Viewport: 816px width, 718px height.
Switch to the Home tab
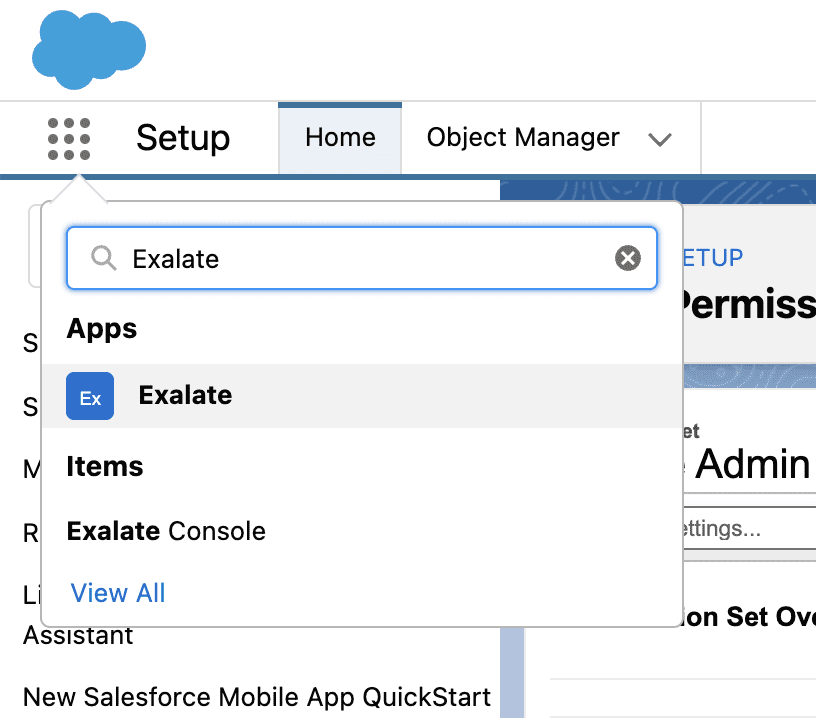tap(340, 138)
